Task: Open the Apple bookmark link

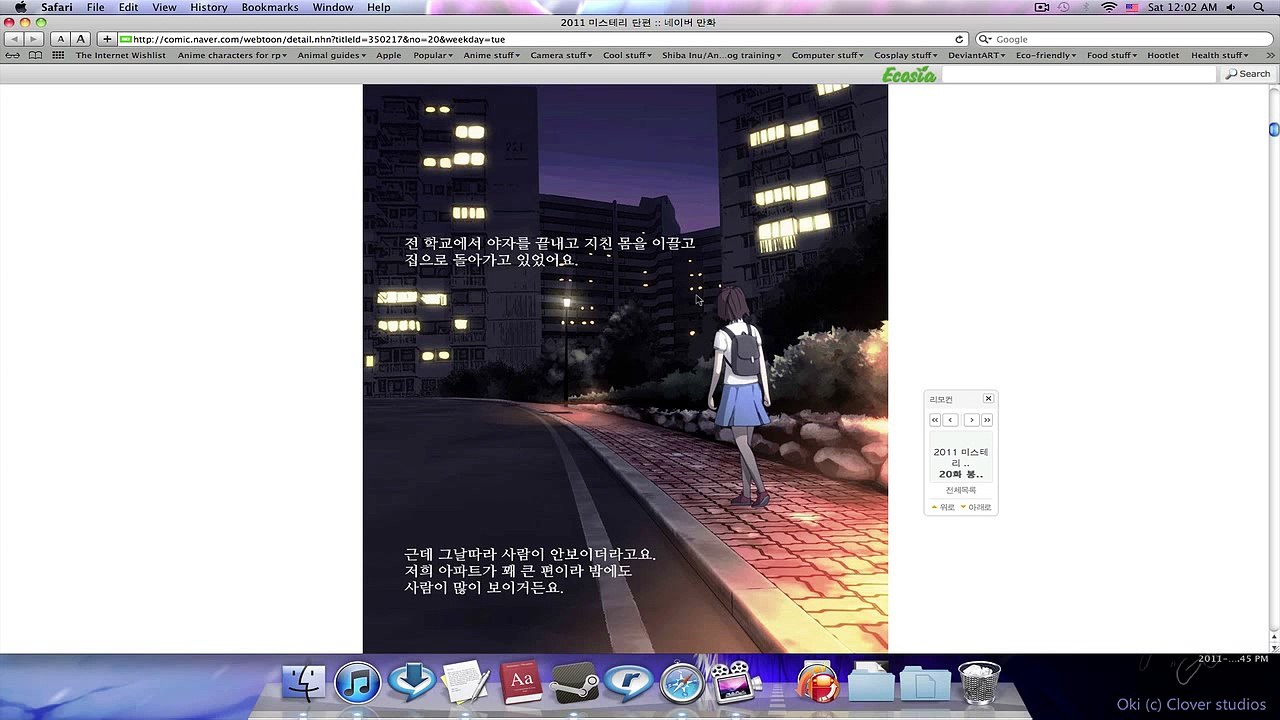Action: 389,55
